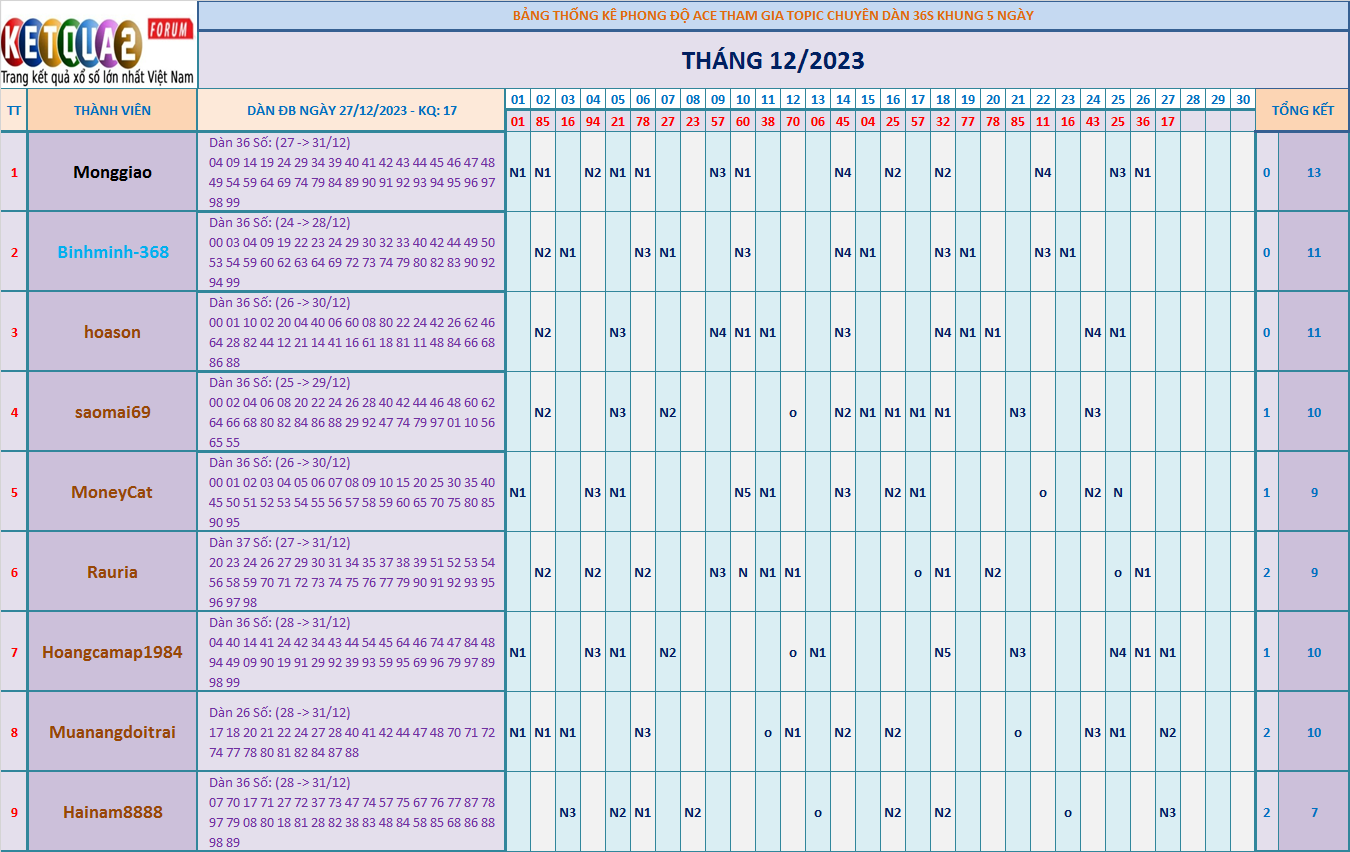Select the N4 cell in Binhminh-368's row

(843, 252)
